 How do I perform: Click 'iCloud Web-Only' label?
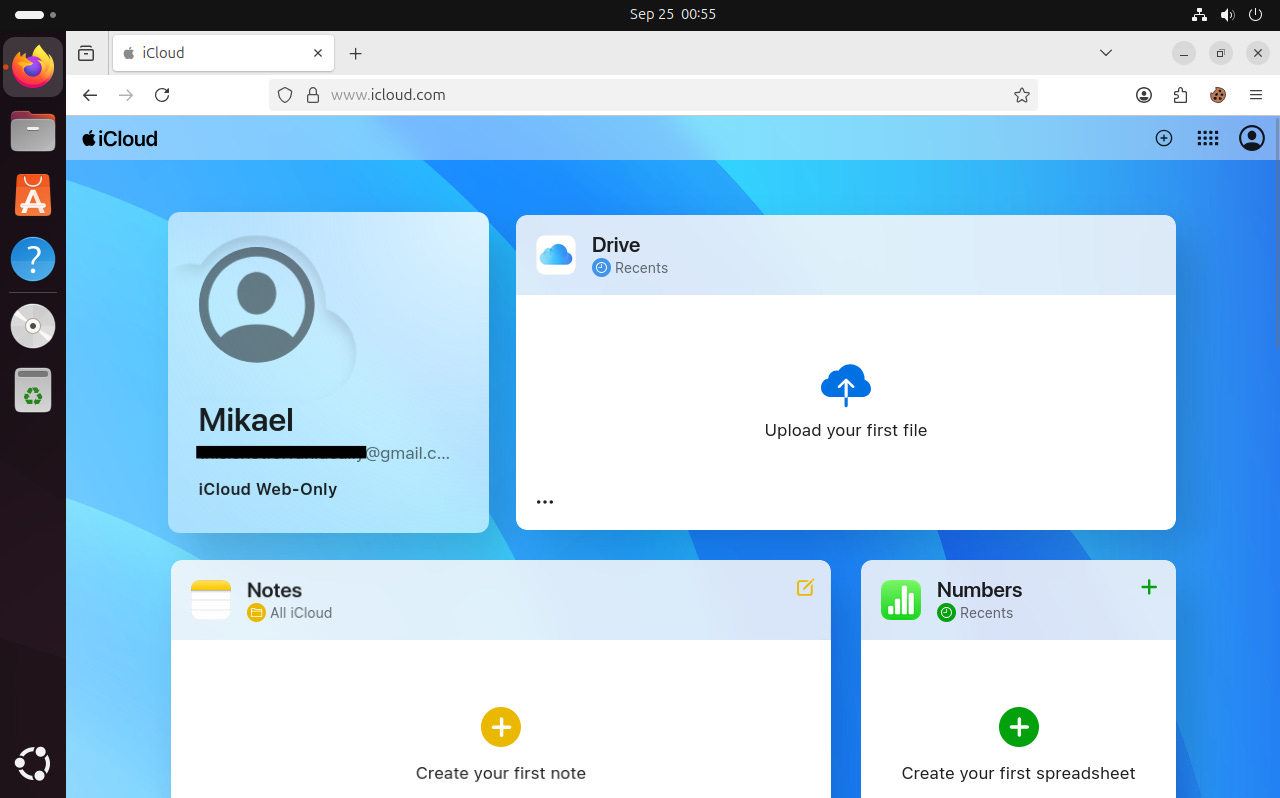[x=268, y=490]
